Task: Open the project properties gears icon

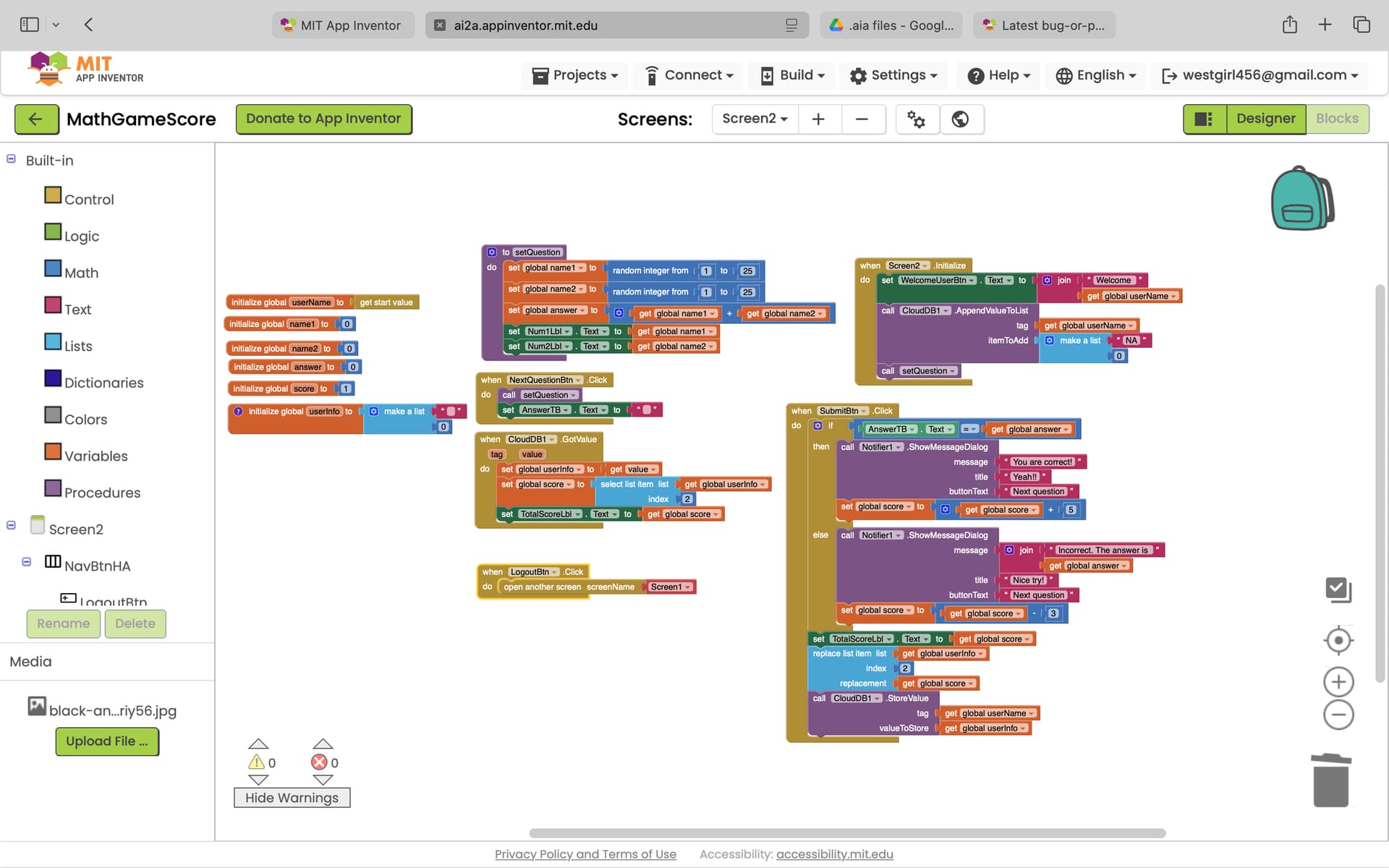Action: tap(916, 119)
